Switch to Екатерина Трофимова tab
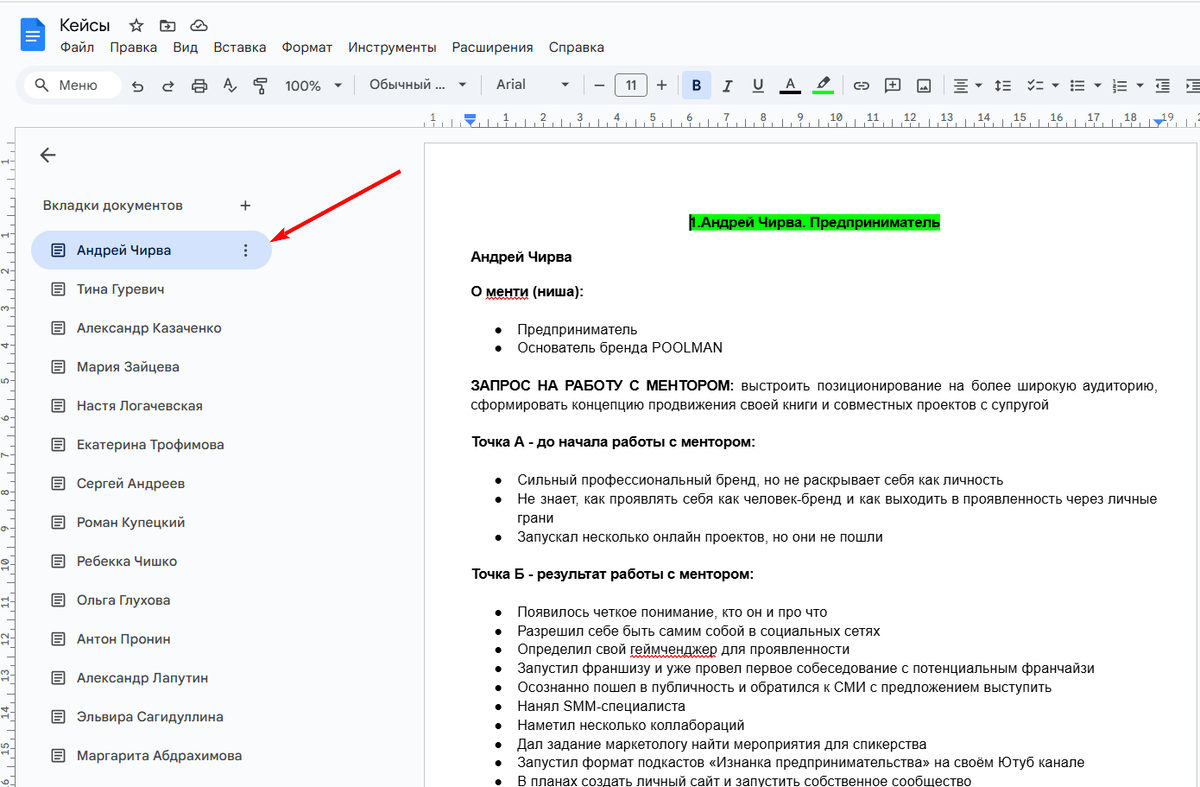This screenshot has height=787, width=1200. coord(151,445)
